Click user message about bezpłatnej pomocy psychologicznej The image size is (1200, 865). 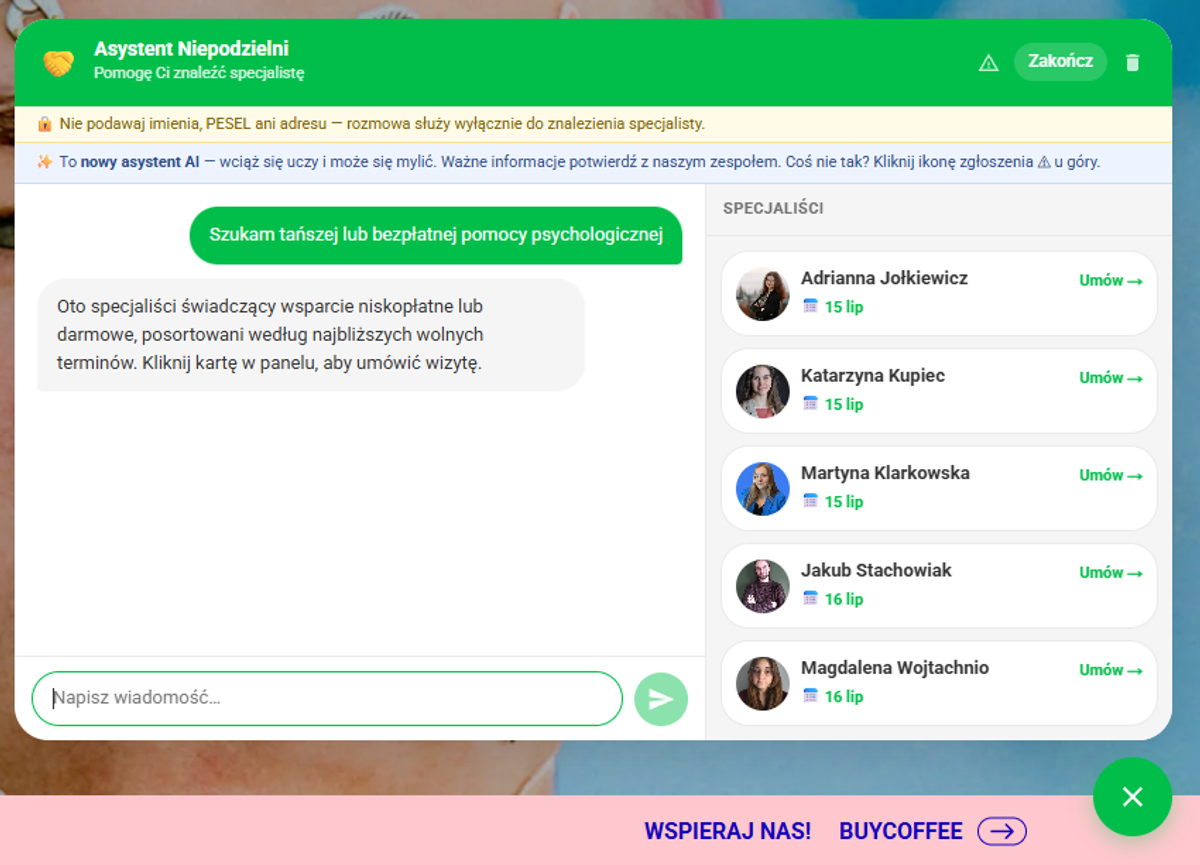436,235
